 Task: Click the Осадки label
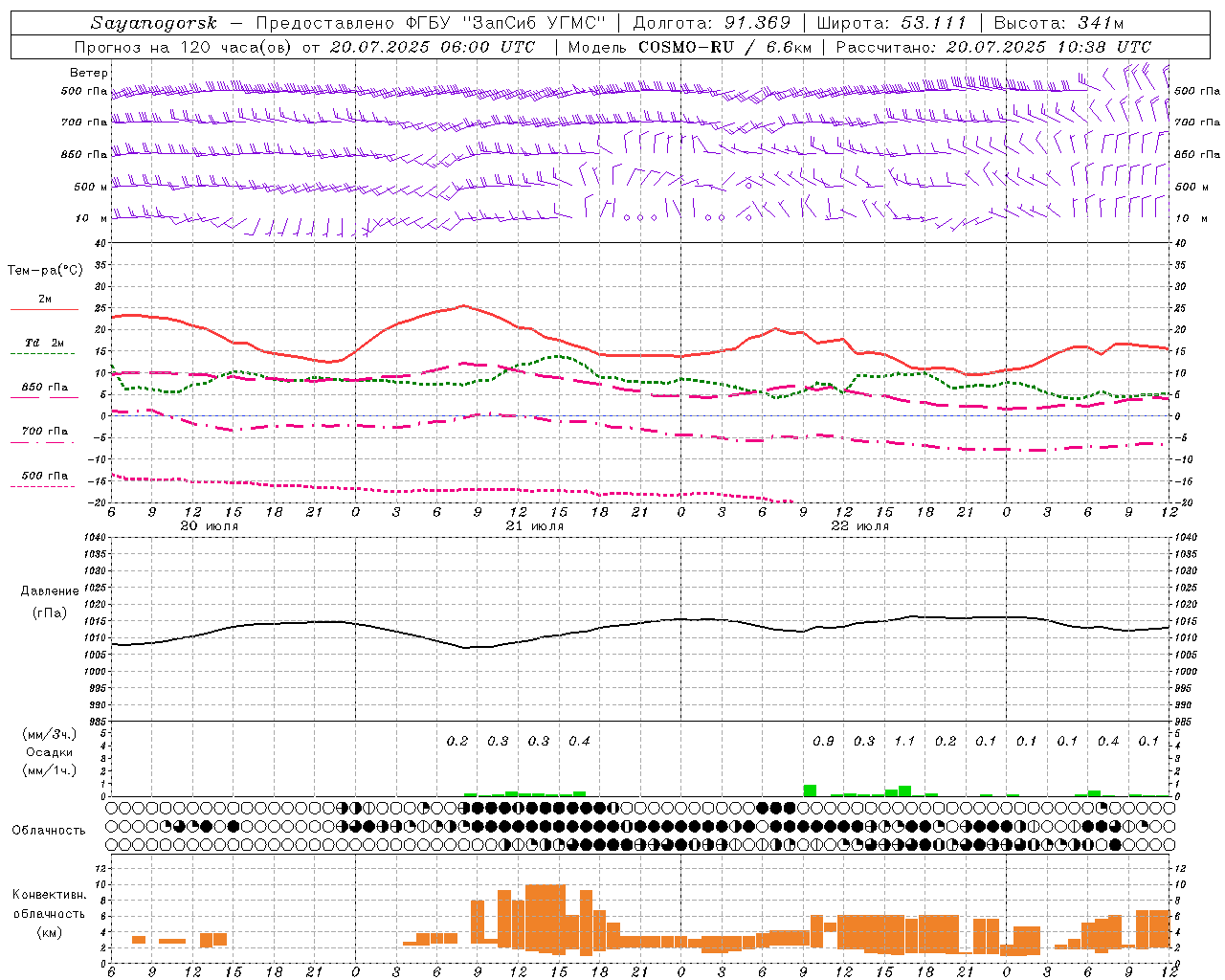tap(50, 752)
